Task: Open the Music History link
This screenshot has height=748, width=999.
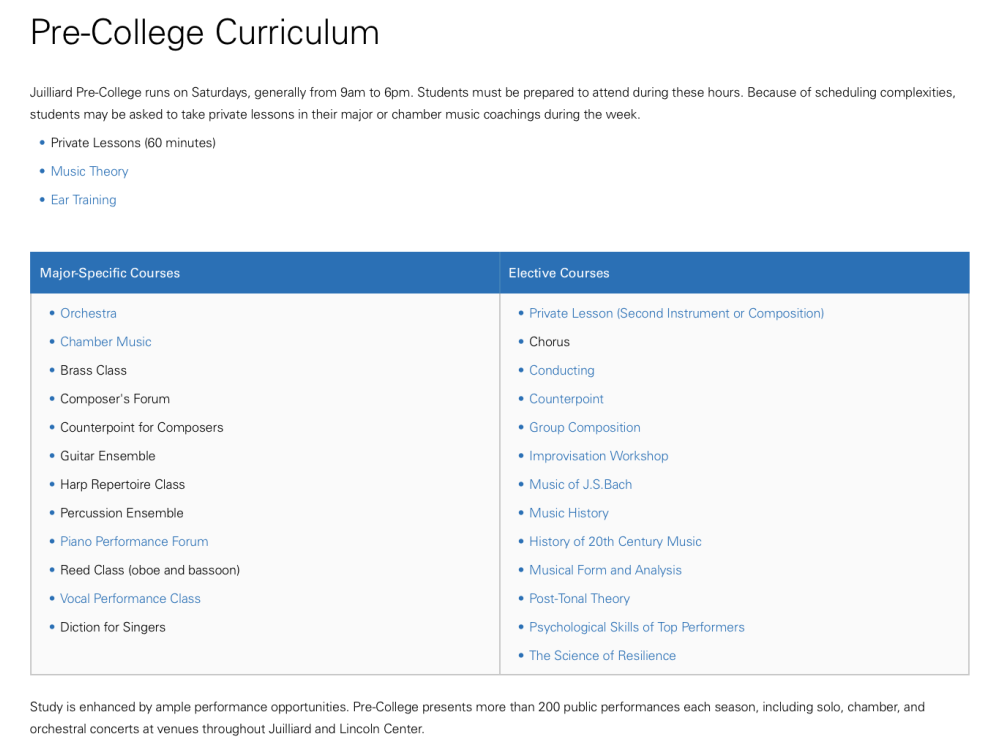Action: pos(568,513)
